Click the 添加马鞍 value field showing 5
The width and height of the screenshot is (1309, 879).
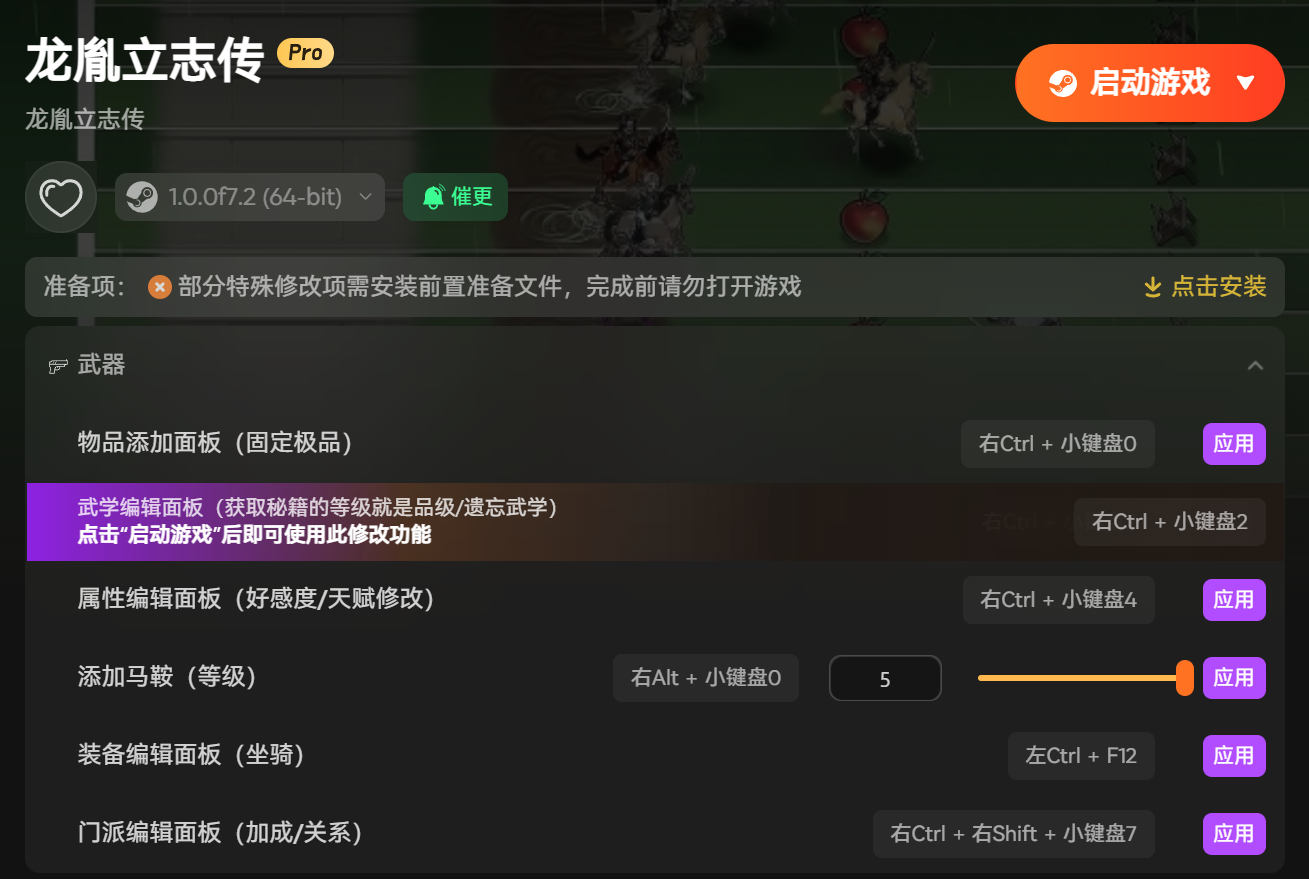(x=885, y=679)
